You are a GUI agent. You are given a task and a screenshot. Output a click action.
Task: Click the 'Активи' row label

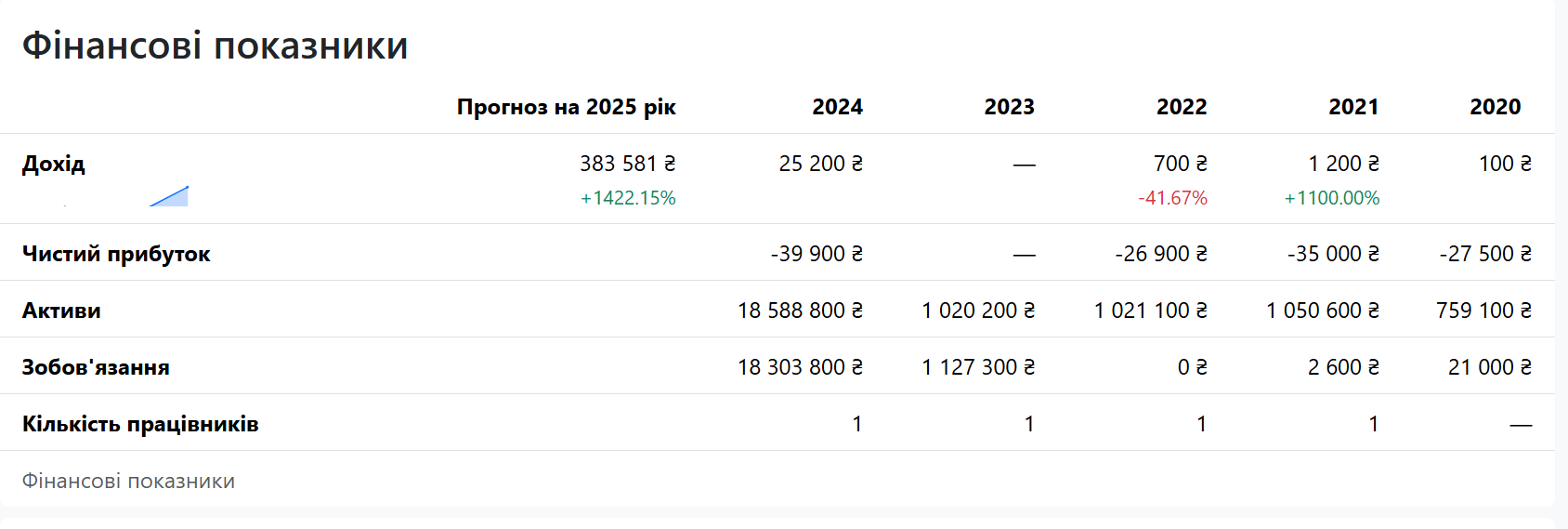click(61, 311)
